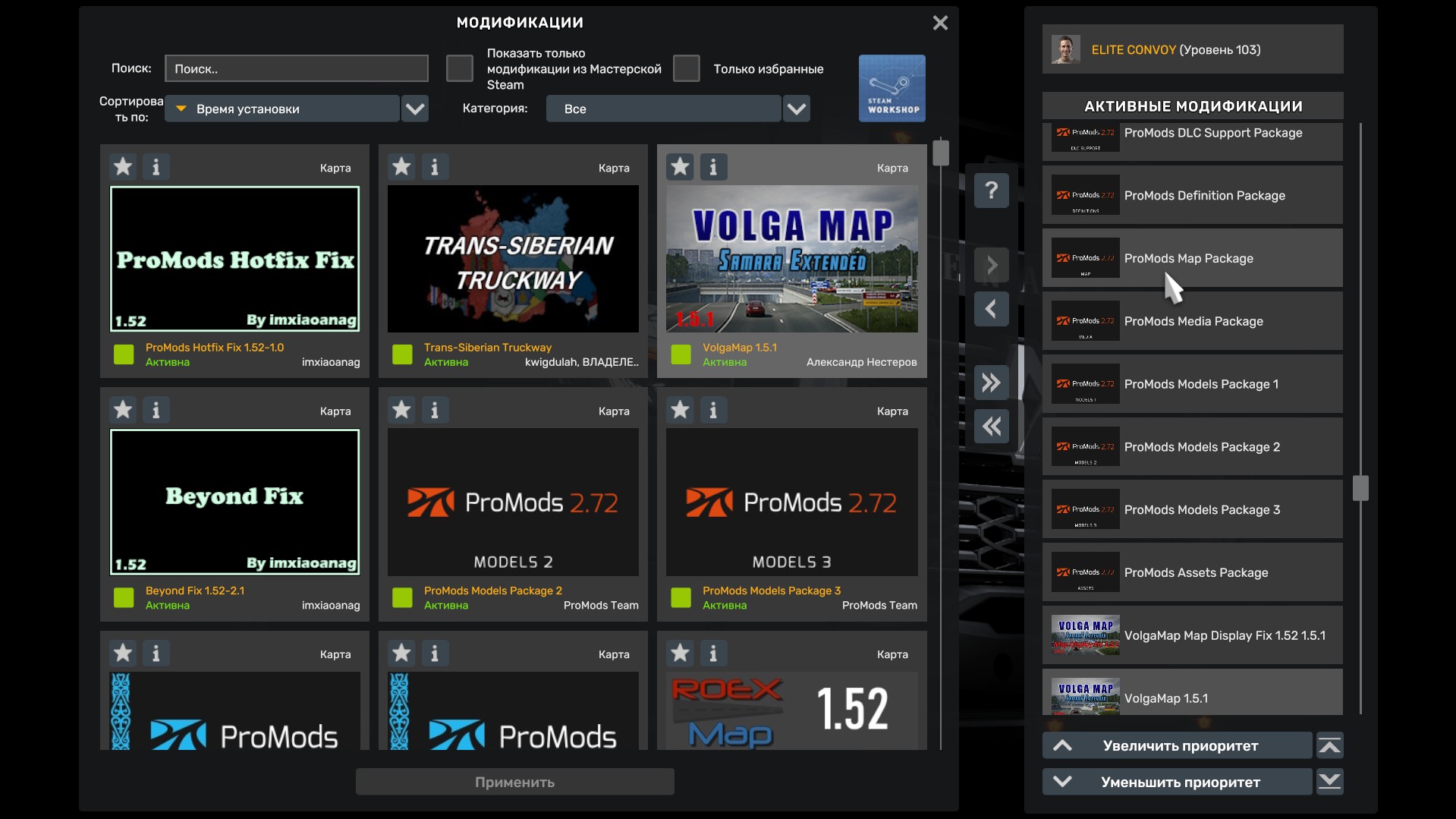1456x819 pixels.
Task: Show info for Trans-Siberian Truckway mod
Action: click(435, 167)
